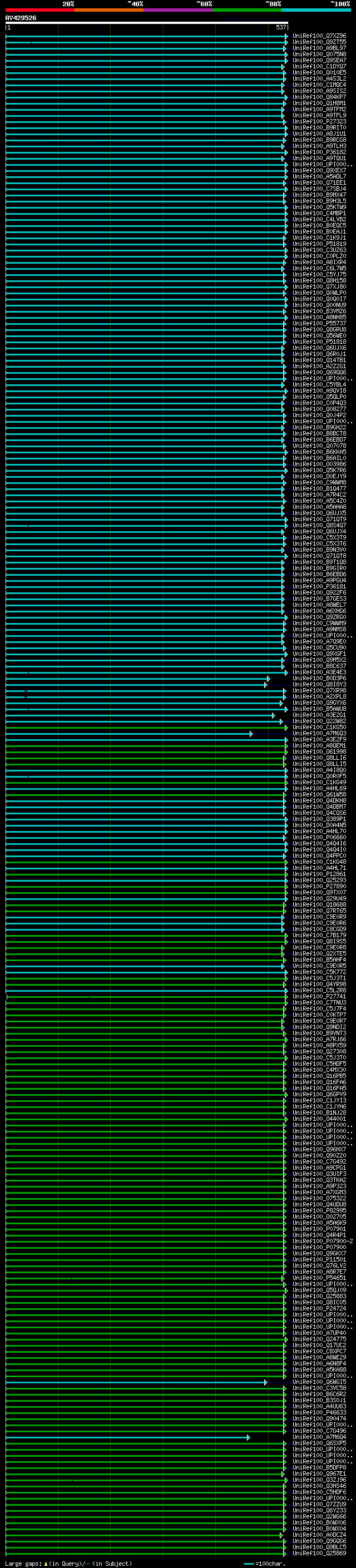
Task: Select the UniRef100_O44001 label
Action: (319, 1119)
